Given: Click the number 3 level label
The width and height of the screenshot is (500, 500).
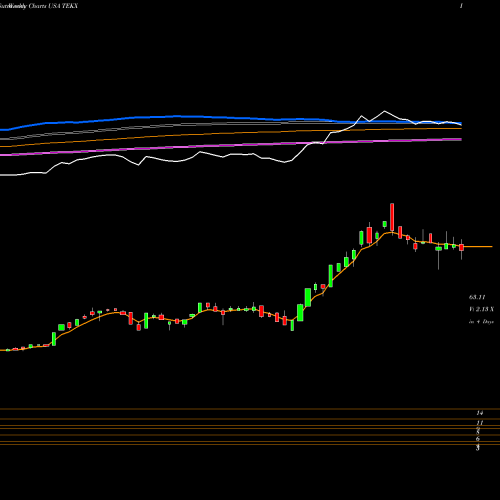Looking at the screenshot, I should point(478,448).
